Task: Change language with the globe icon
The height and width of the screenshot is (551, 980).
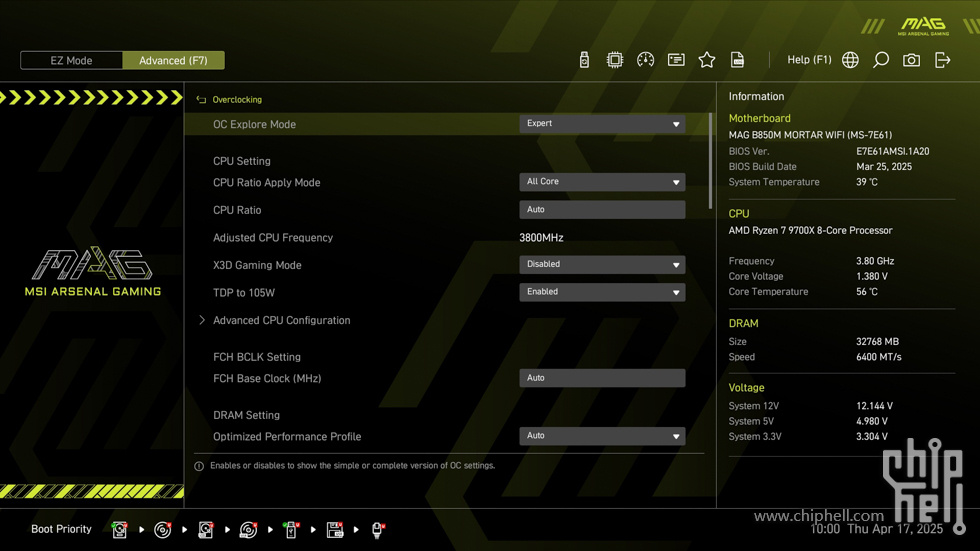Action: pos(850,60)
